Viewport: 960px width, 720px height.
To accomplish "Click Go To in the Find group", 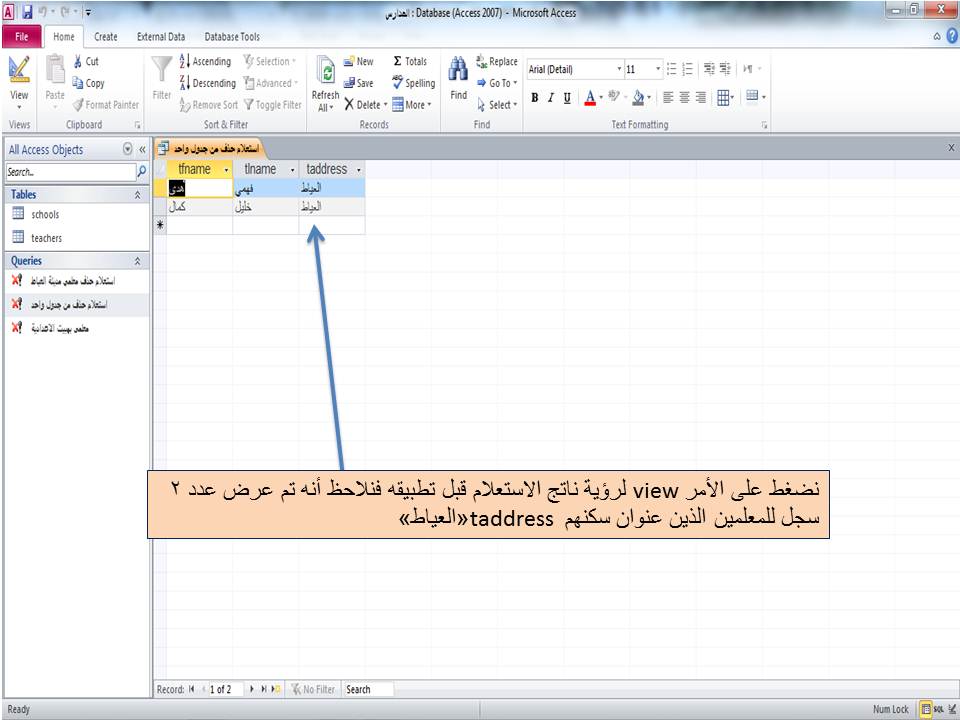I will (x=497, y=83).
